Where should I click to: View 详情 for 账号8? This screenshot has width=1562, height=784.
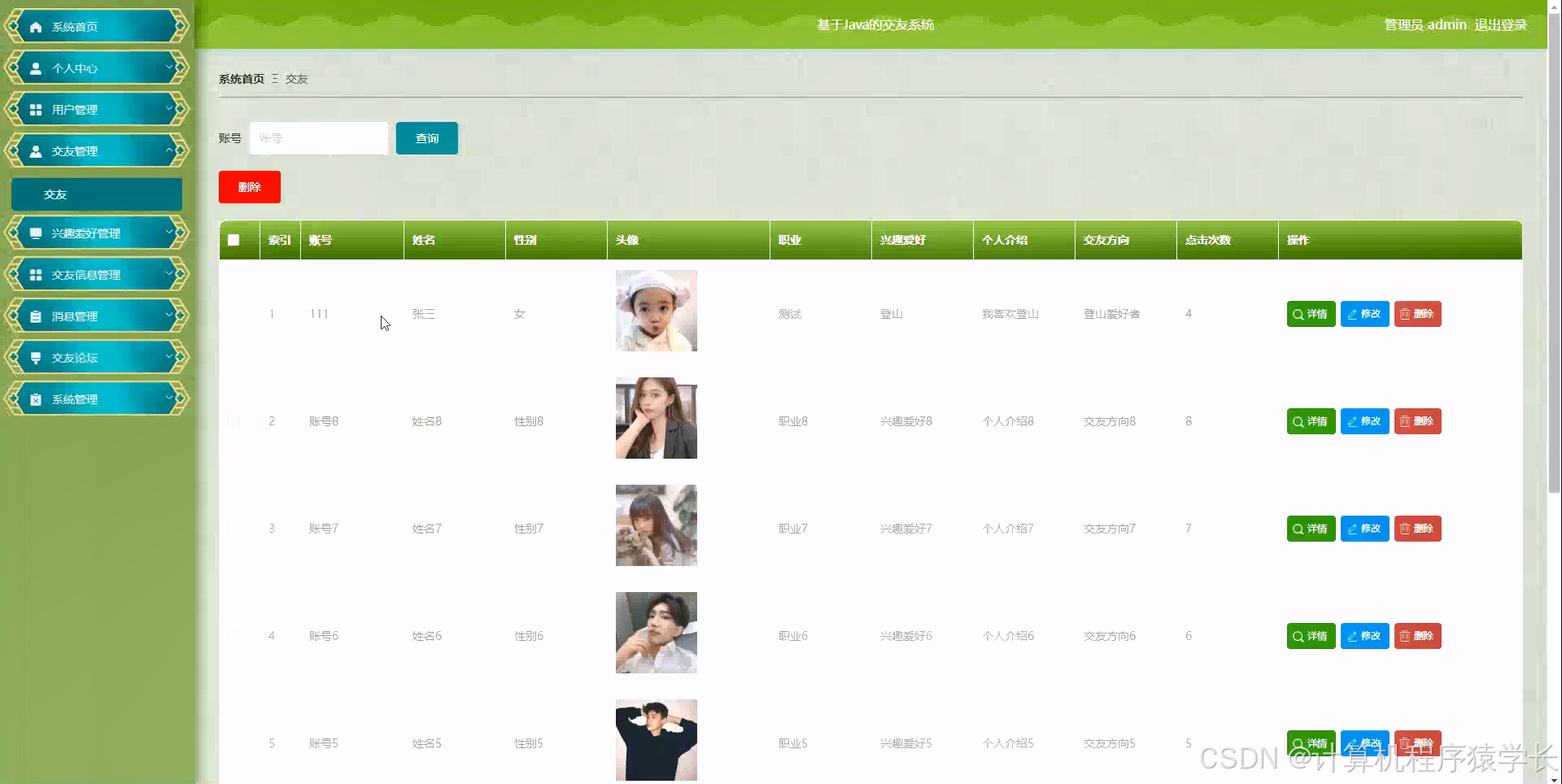[x=1311, y=421]
